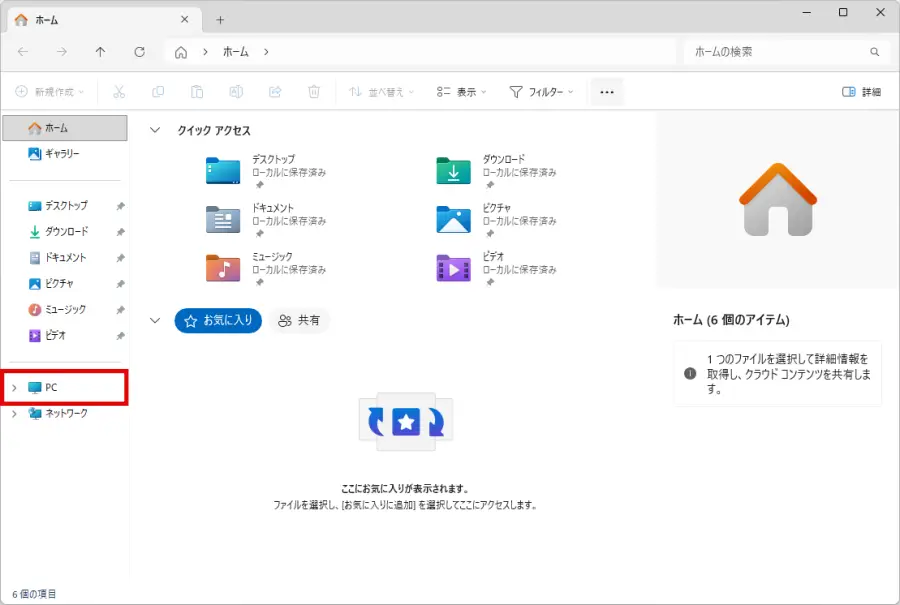Unpin デスクトップ from the sidebar
This screenshot has width=900, height=605.
(120, 206)
